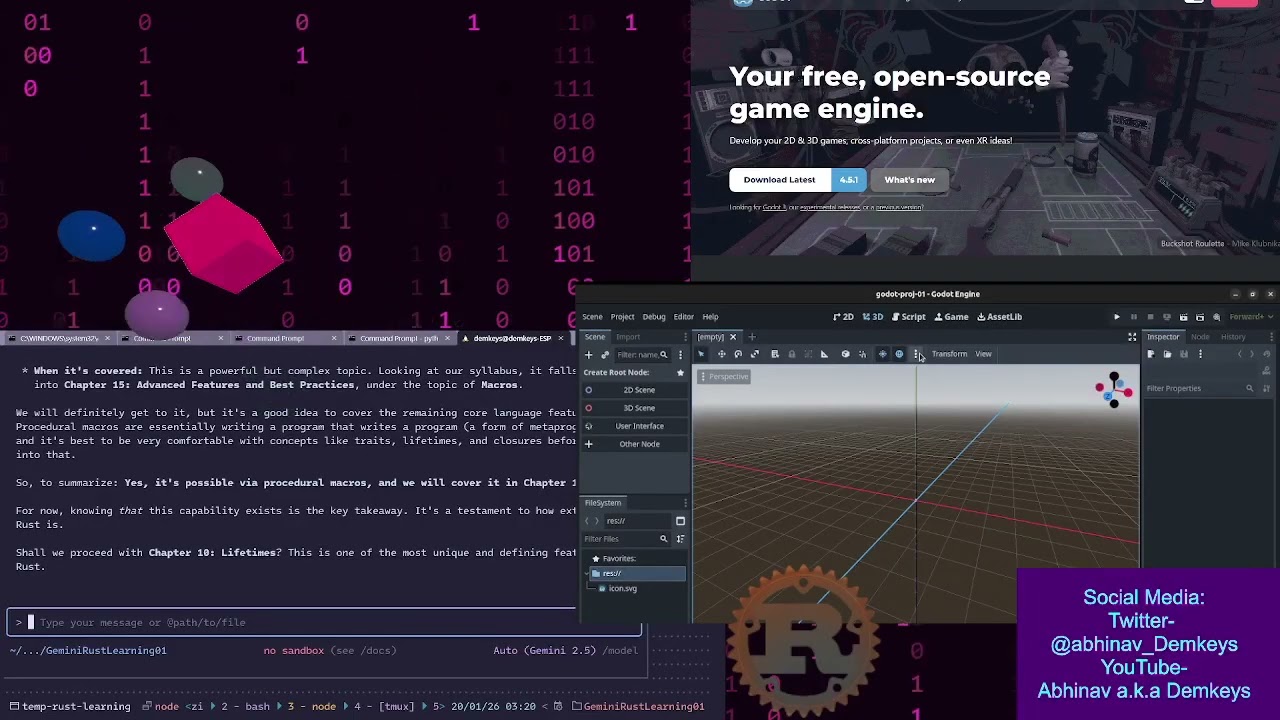Switch to the Import dock tab
The height and width of the screenshot is (720, 1280).
[628, 337]
